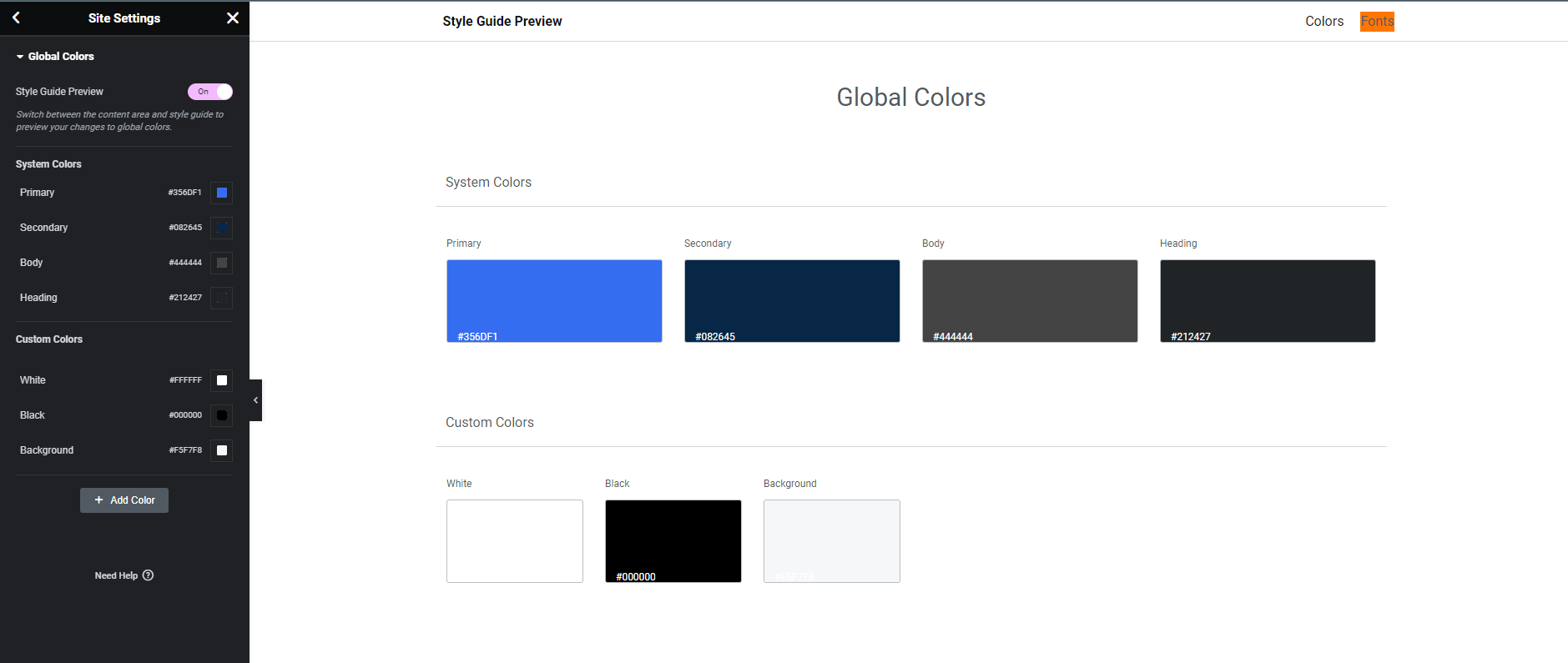This screenshot has height=663, width=1568.
Task: Click the Style Guide Preview header title
Action: tap(502, 22)
